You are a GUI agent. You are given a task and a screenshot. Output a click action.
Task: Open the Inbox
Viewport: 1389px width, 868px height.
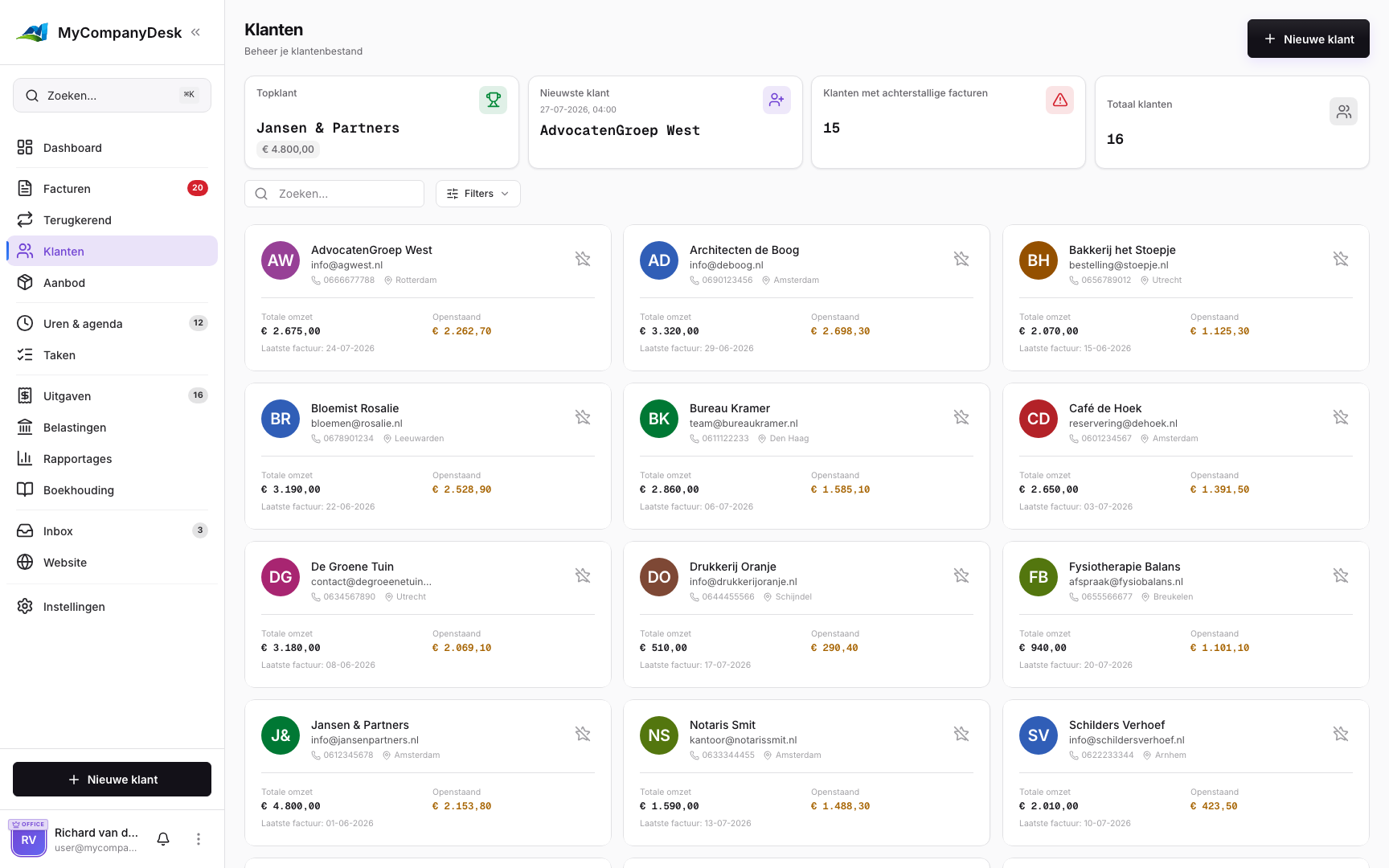[x=112, y=531]
